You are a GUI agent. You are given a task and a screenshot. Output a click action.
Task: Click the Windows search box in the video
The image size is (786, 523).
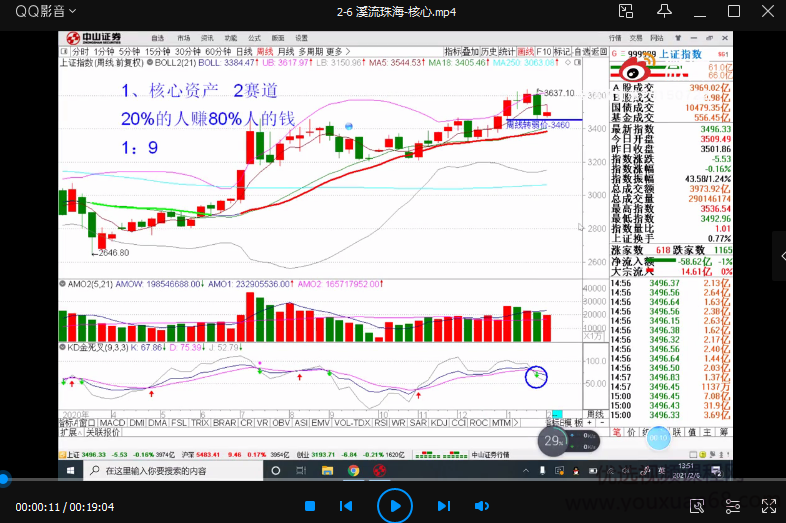(x=160, y=470)
